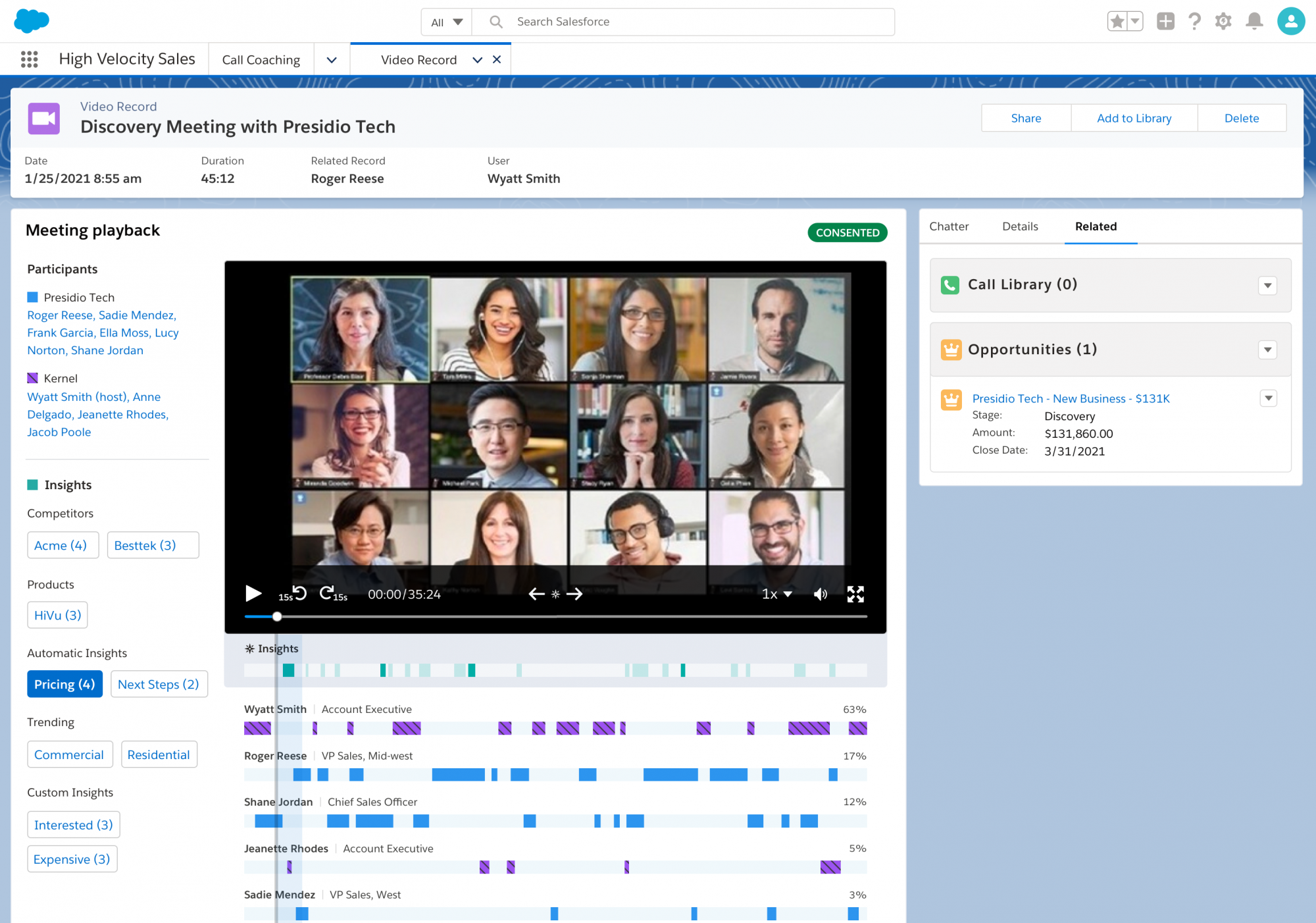Jump to previous insight arrow
Screen dimensions: 1316x923
point(536,594)
